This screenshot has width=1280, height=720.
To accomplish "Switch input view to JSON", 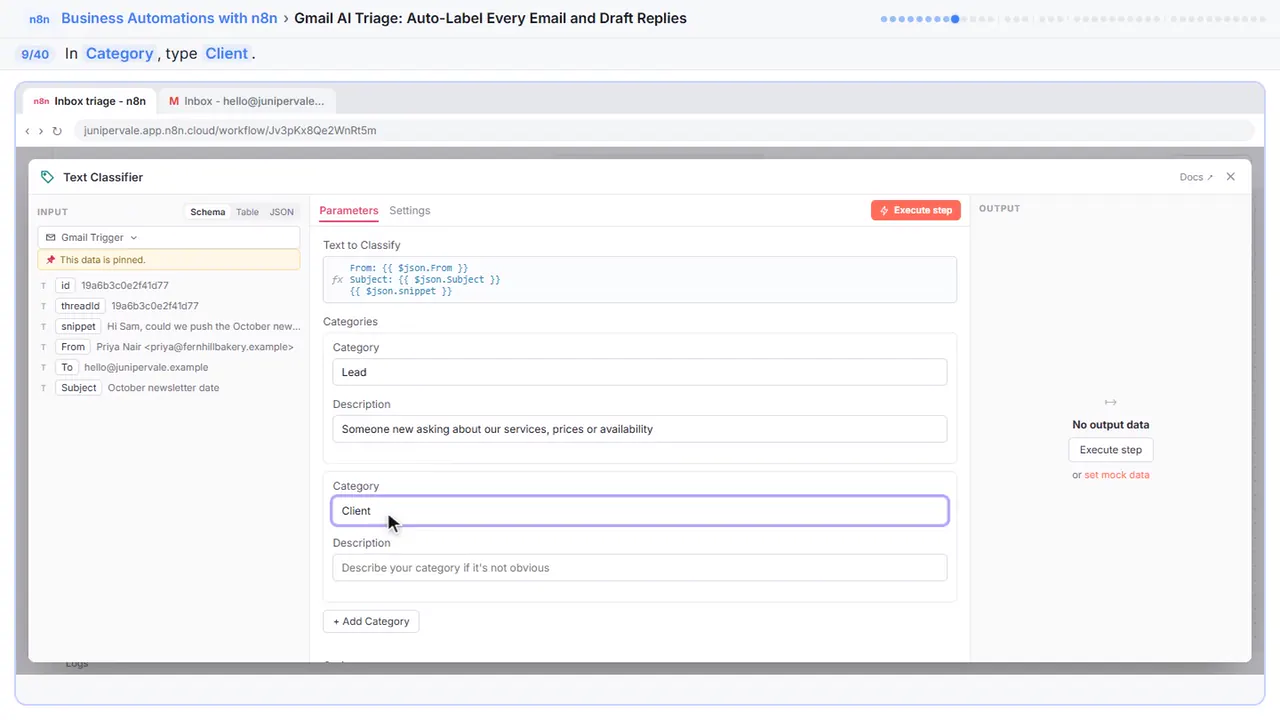I will (x=281, y=212).
